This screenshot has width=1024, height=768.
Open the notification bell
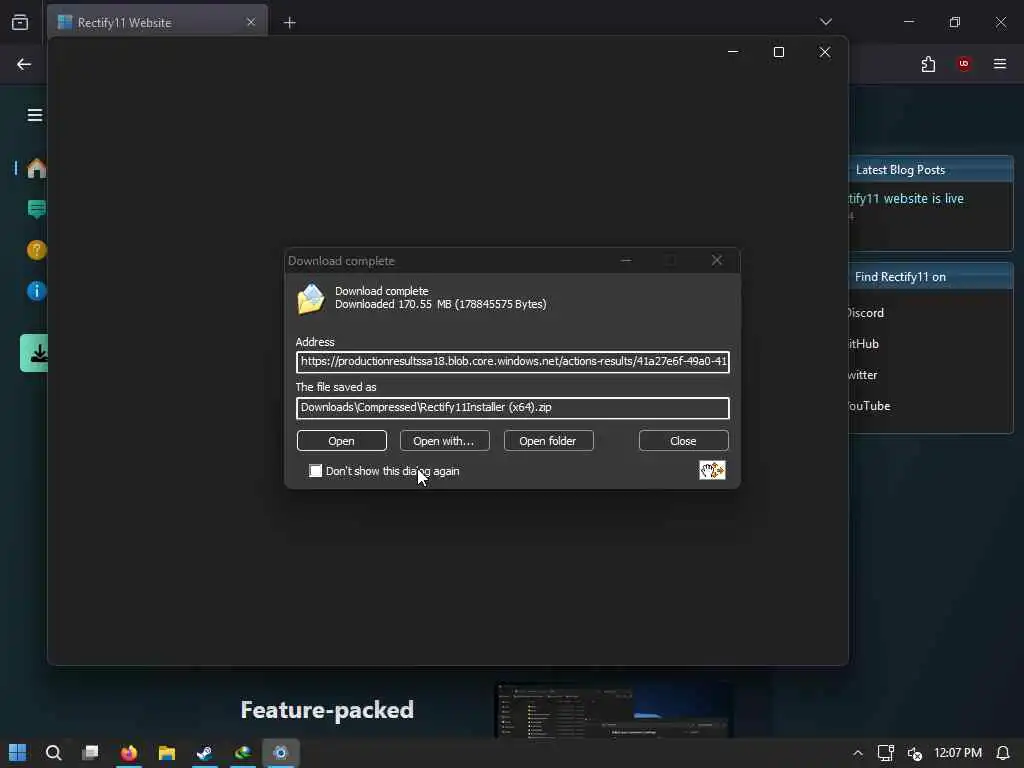coord(1003,753)
